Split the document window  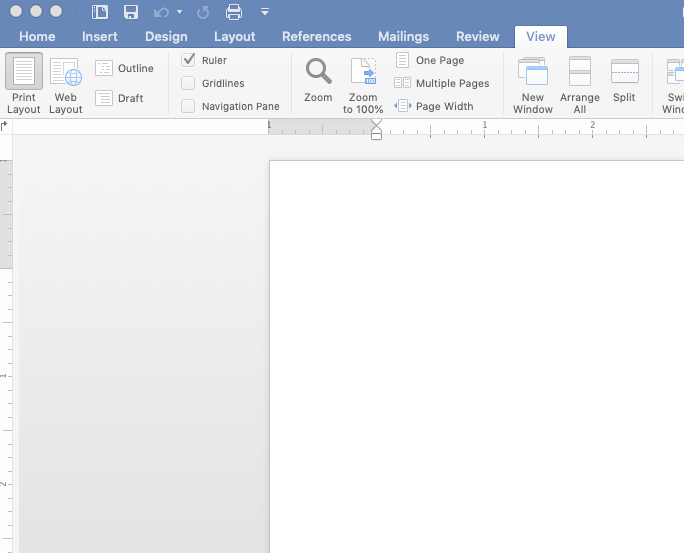(x=624, y=80)
